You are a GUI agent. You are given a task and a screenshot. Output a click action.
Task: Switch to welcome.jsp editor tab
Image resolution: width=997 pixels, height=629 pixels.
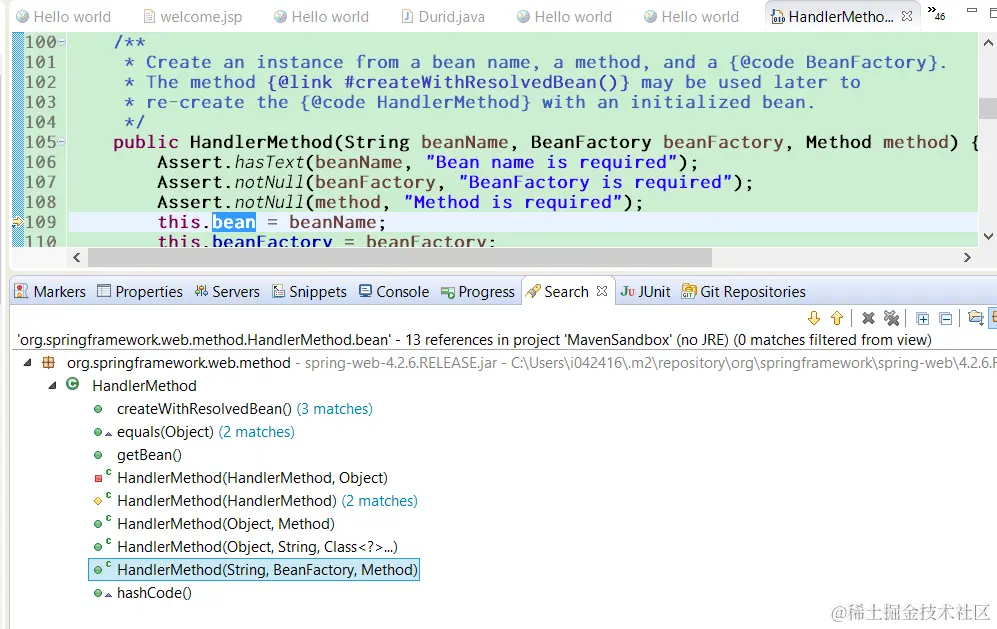[193, 17]
